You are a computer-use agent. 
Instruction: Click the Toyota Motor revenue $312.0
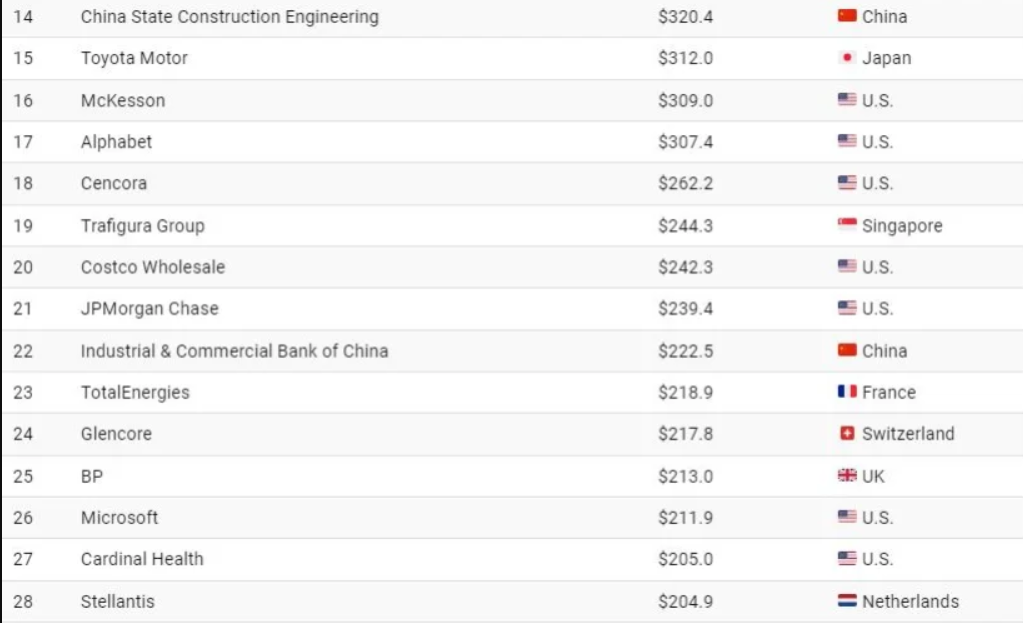coord(685,58)
